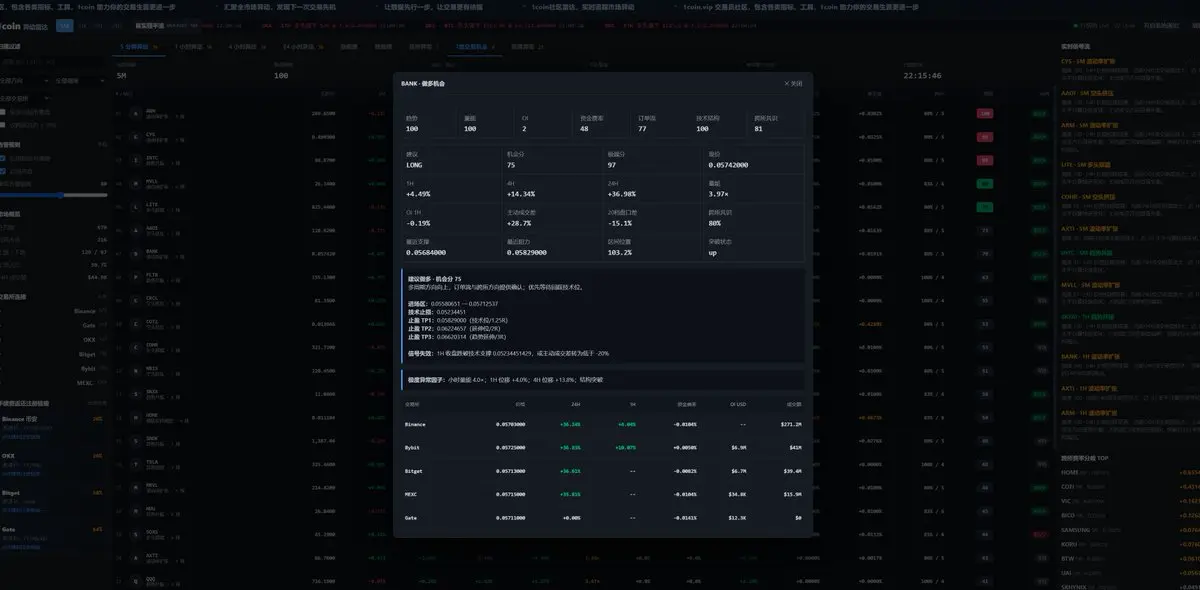Image resolution: width=1200 pixels, height=590 pixels.
Task: Click the LONG suggestion value
Action: click(x=415, y=164)
